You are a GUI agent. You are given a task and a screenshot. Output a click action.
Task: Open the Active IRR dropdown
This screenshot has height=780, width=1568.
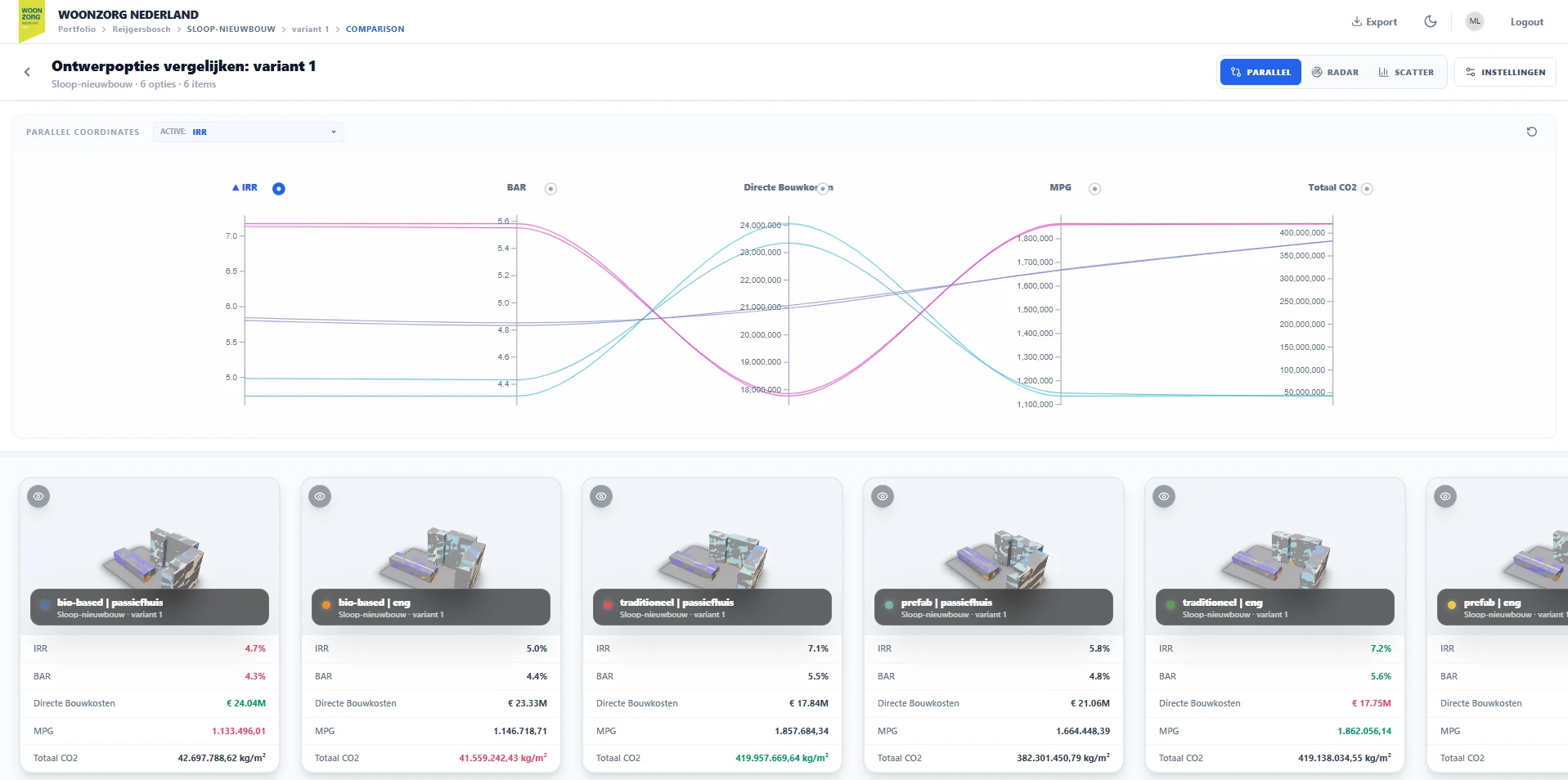pyautogui.click(x=249, y=132)
